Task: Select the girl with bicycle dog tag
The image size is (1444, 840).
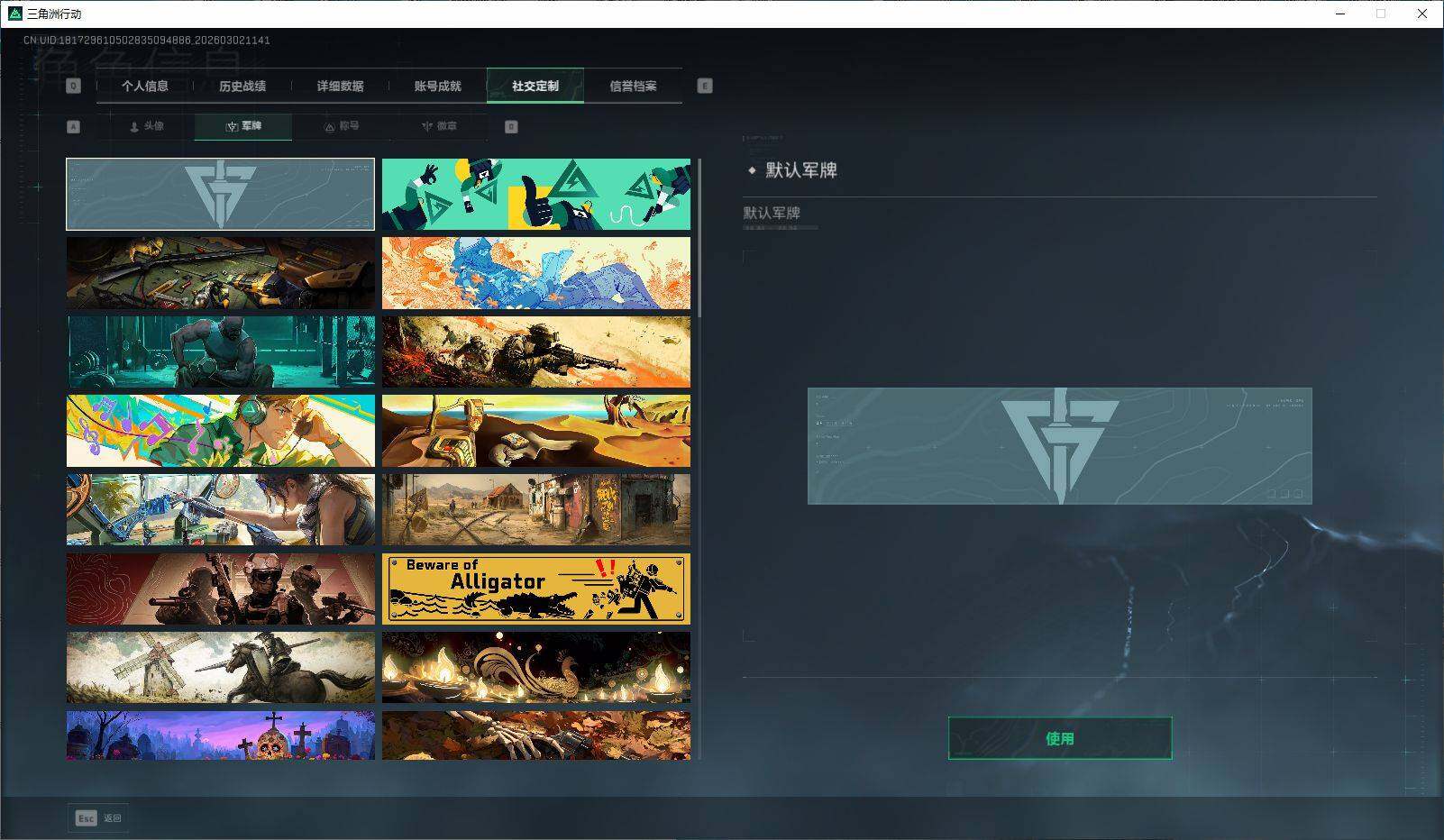Action: 220,510
